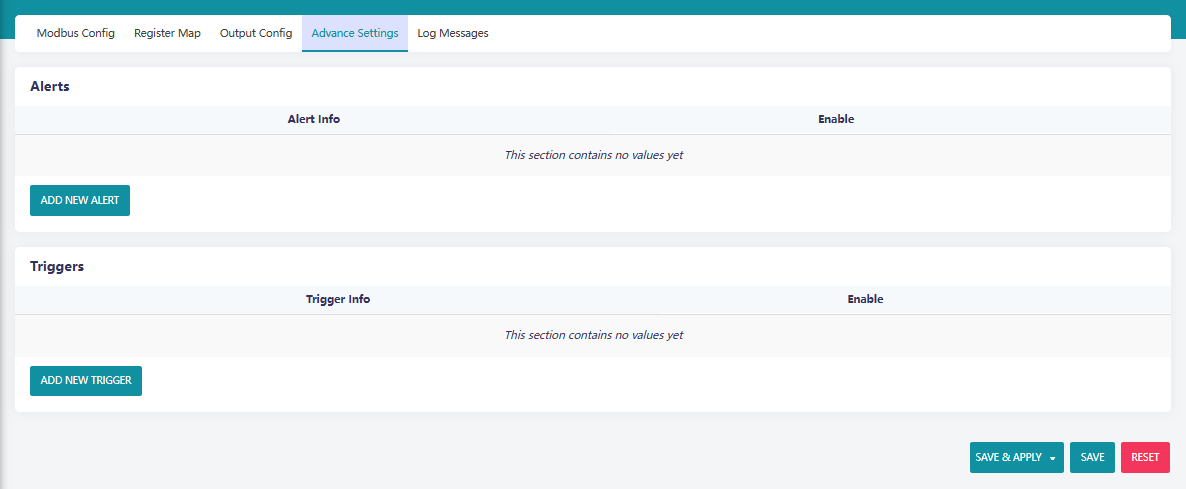This screenshot has width=1186, height=489.
Task: Click the empty-values message under Triggers
Action: (594, 335)
